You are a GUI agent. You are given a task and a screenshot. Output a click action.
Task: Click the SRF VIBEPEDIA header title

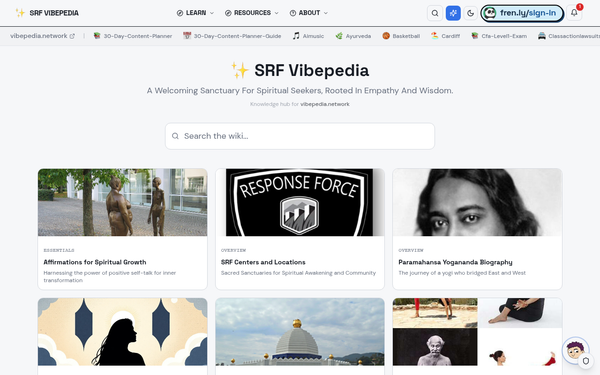(x=54, y=13)
